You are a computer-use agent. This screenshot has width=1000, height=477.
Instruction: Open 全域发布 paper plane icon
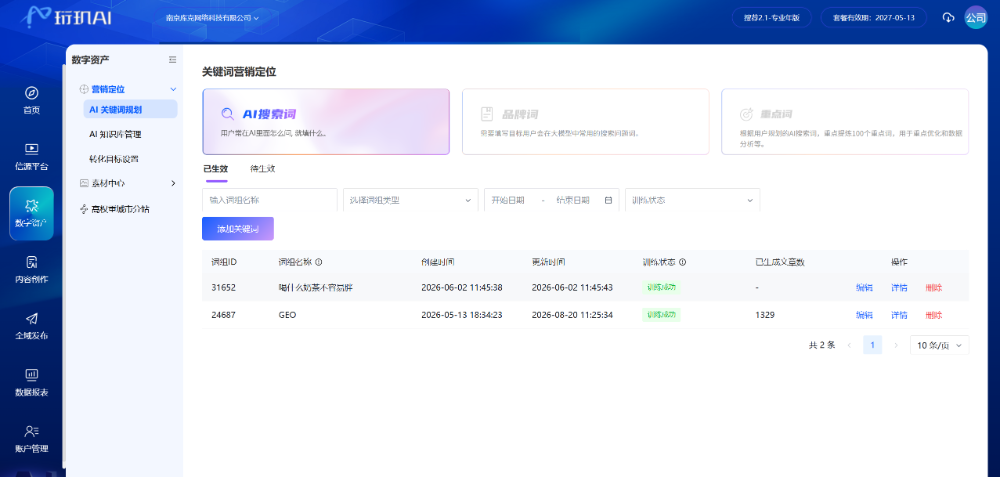point(31,318)
